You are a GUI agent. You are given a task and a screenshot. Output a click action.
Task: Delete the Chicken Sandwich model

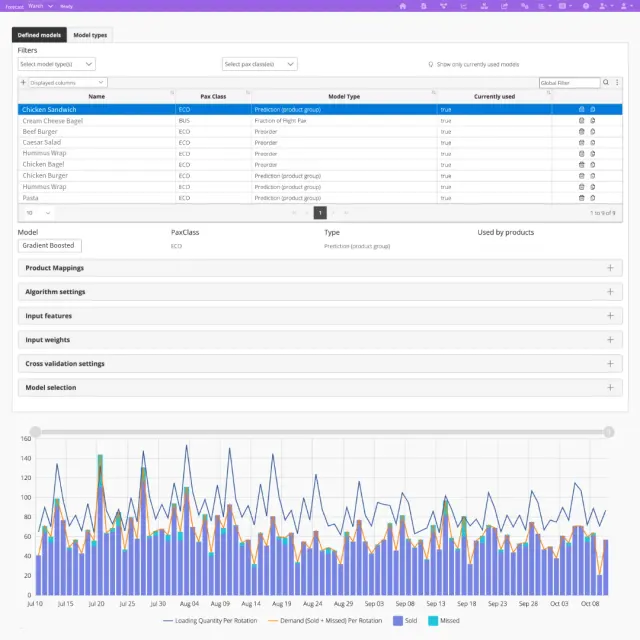click(x=582, y=109)
